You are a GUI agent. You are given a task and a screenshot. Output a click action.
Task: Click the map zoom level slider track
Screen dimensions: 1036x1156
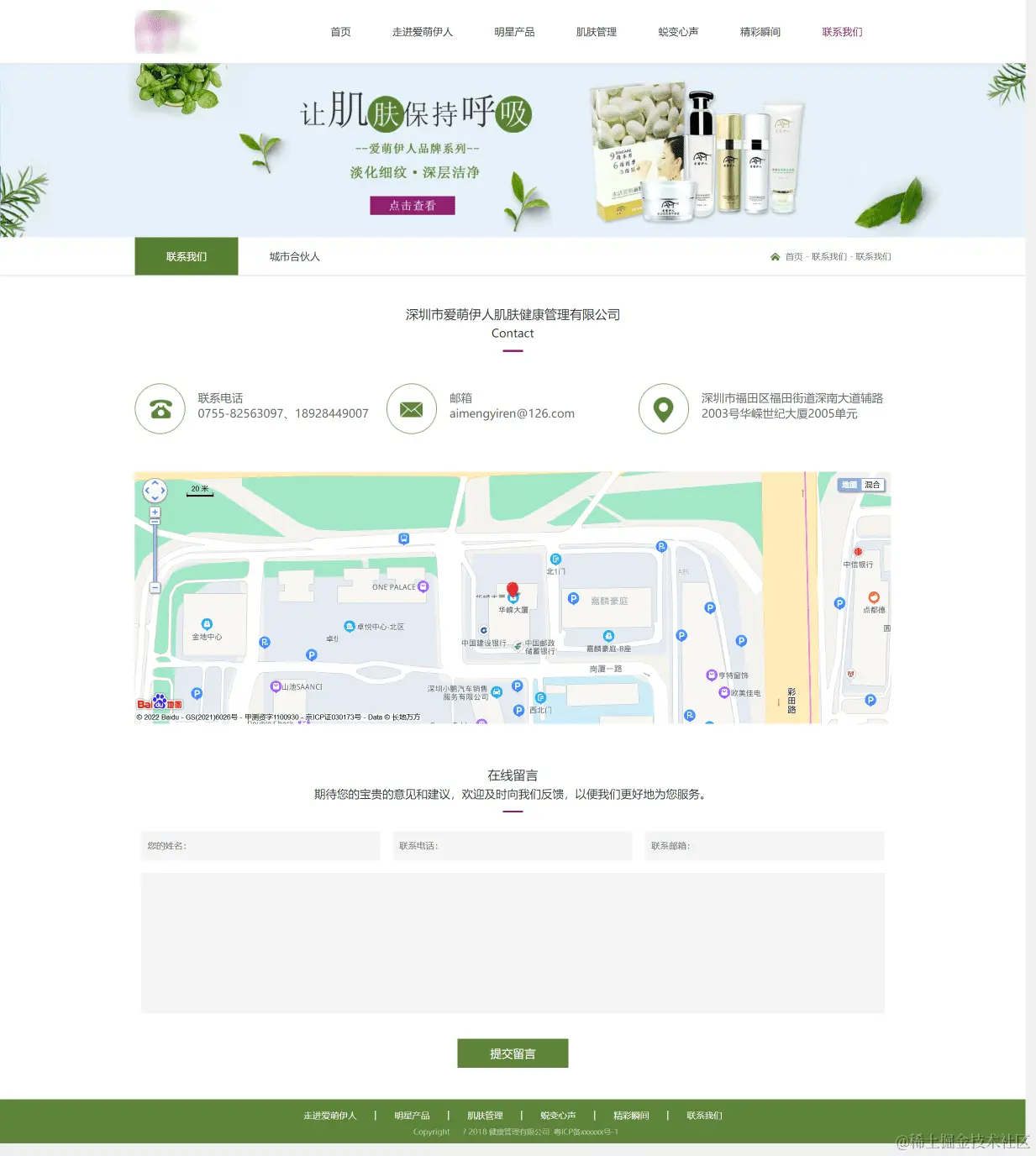155,552
